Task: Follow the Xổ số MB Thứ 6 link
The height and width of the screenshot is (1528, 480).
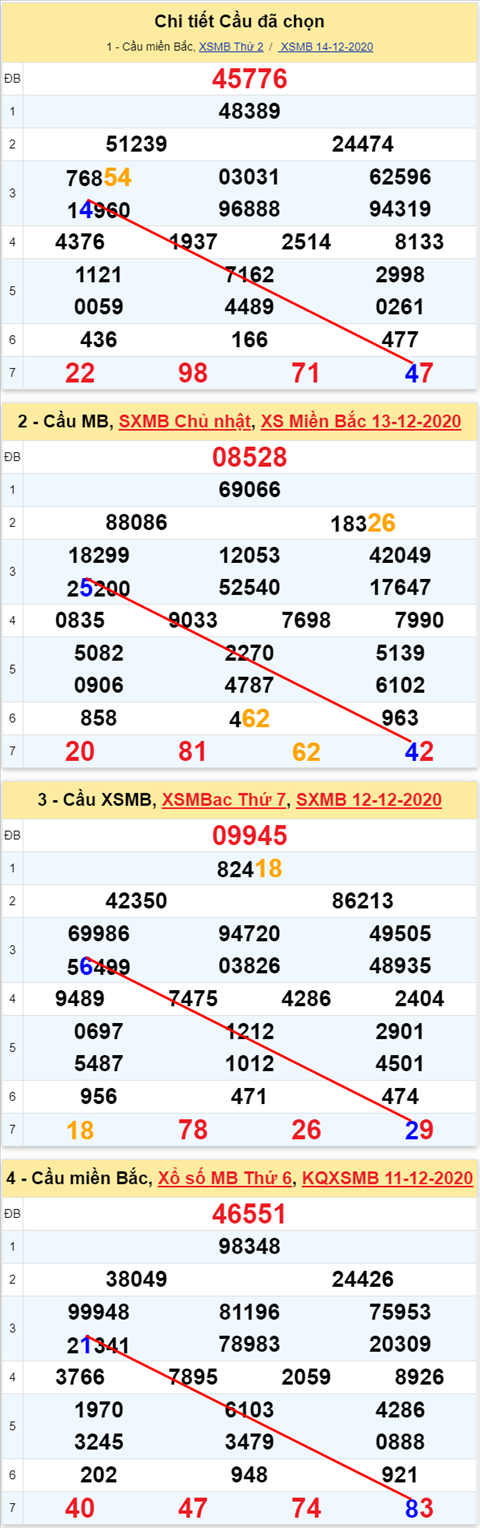Action: pyautogui.click(x=225, y=1178)
